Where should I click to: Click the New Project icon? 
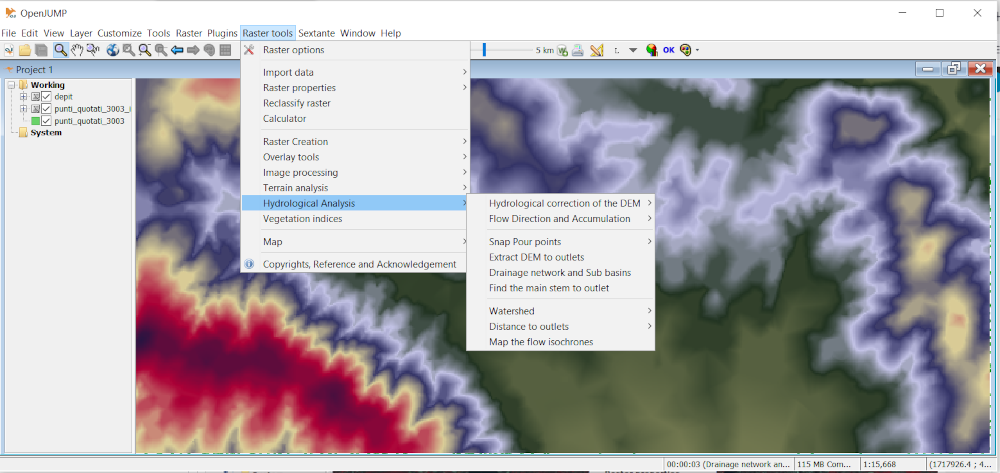(9, 50)
